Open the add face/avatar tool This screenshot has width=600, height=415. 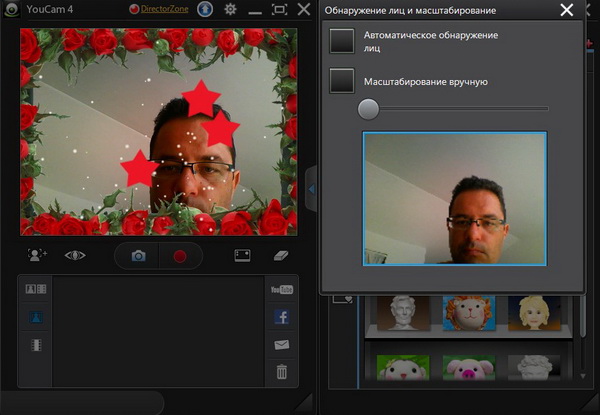(38, 255)
